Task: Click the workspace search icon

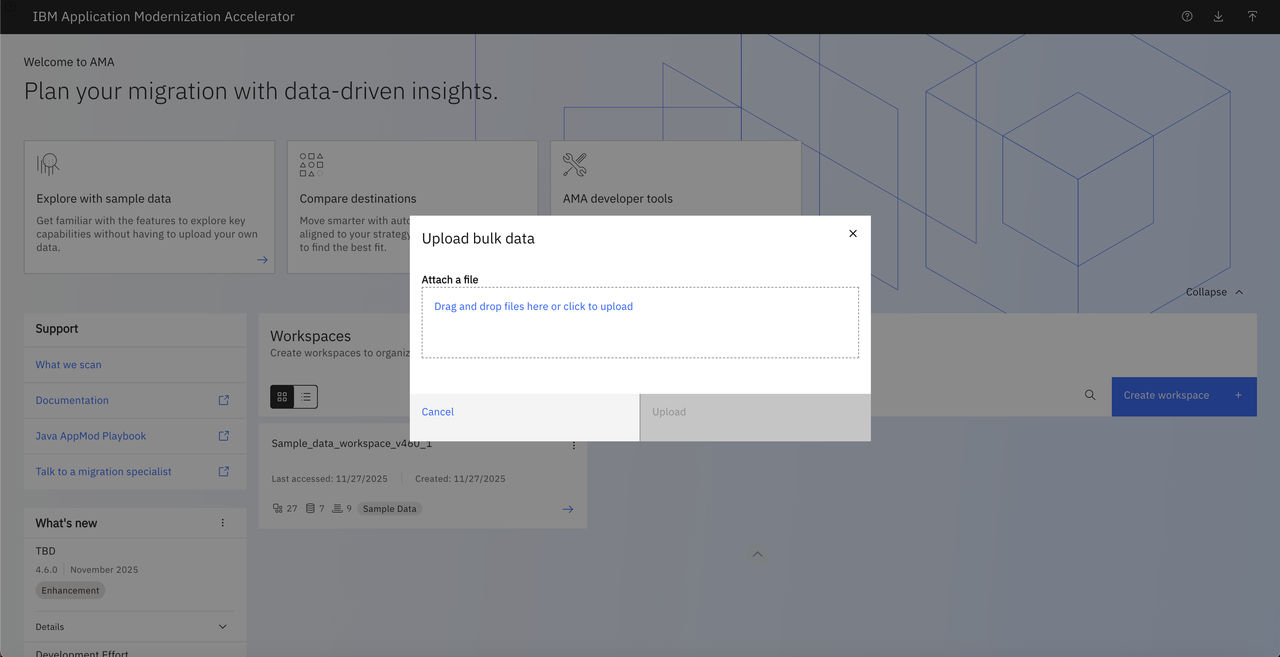Action: (1090, 395)
